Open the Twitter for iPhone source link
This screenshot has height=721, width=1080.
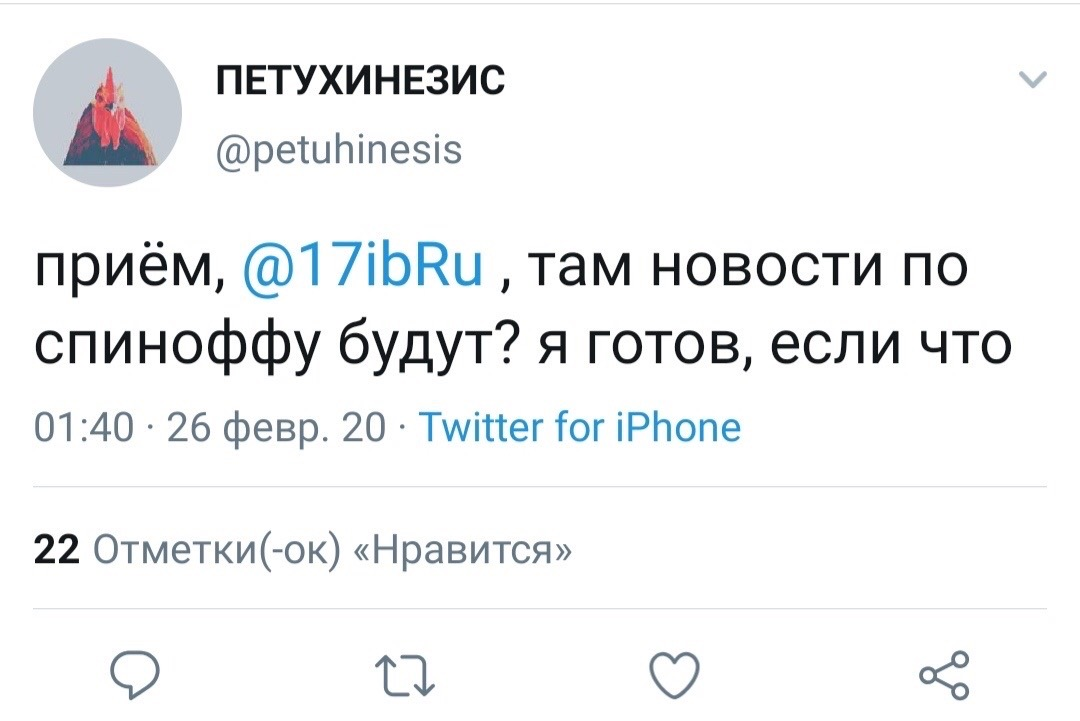579,428
